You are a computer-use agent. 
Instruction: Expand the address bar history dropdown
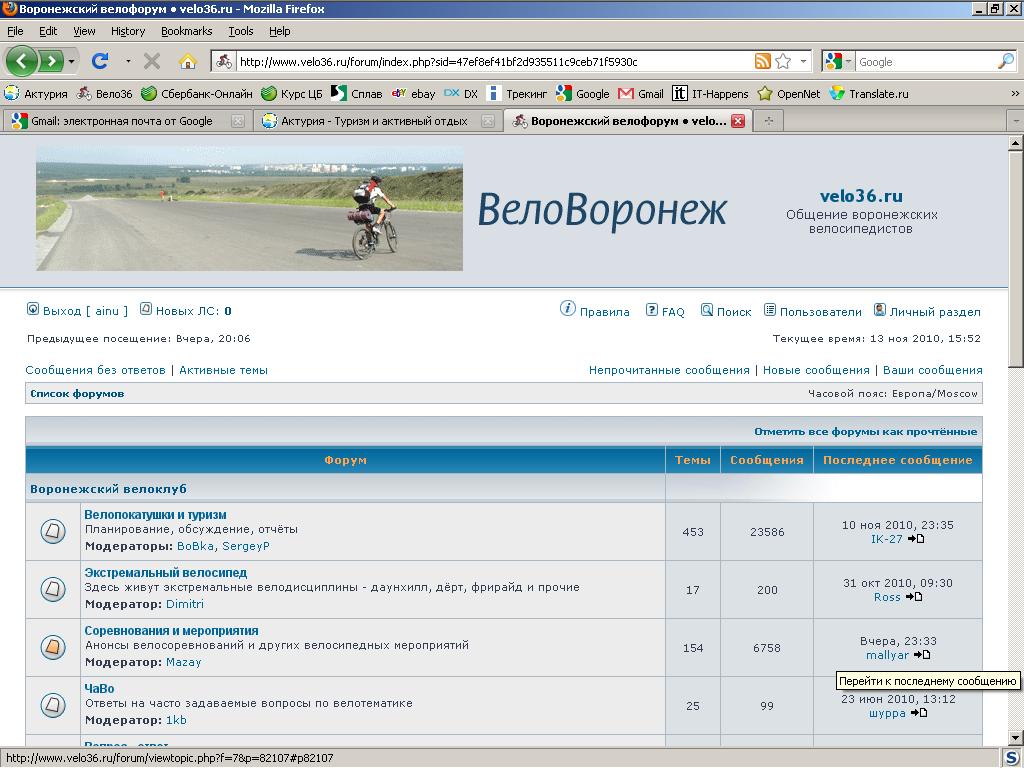(803, 62)
